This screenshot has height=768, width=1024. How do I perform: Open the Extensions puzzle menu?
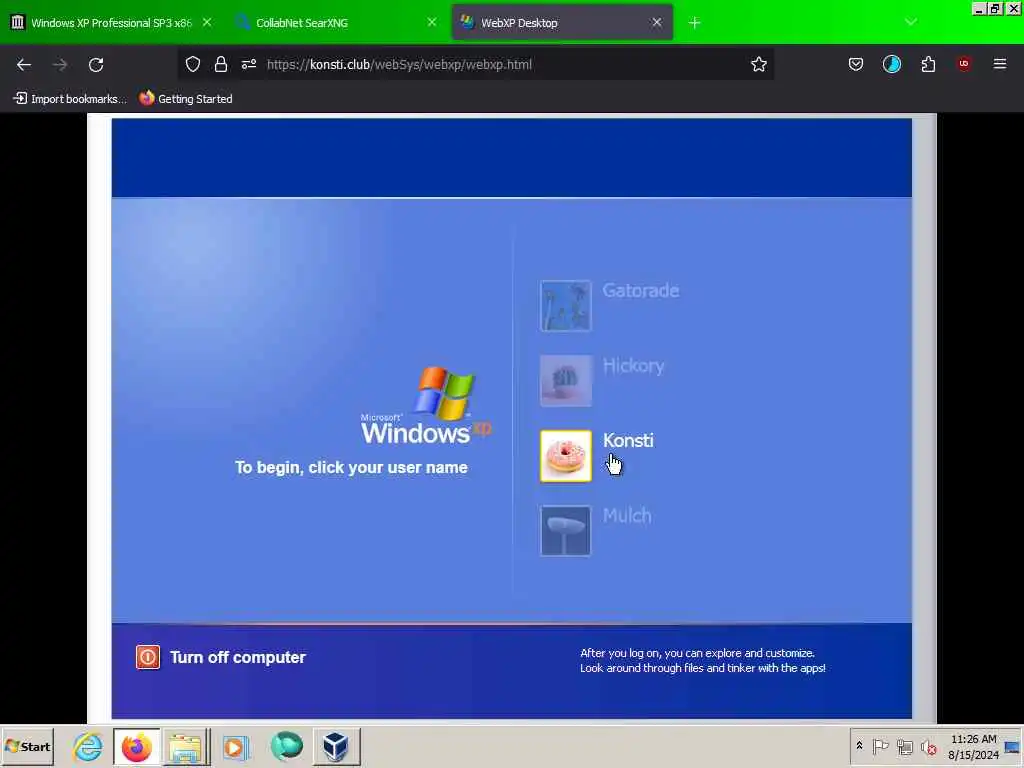928,64
